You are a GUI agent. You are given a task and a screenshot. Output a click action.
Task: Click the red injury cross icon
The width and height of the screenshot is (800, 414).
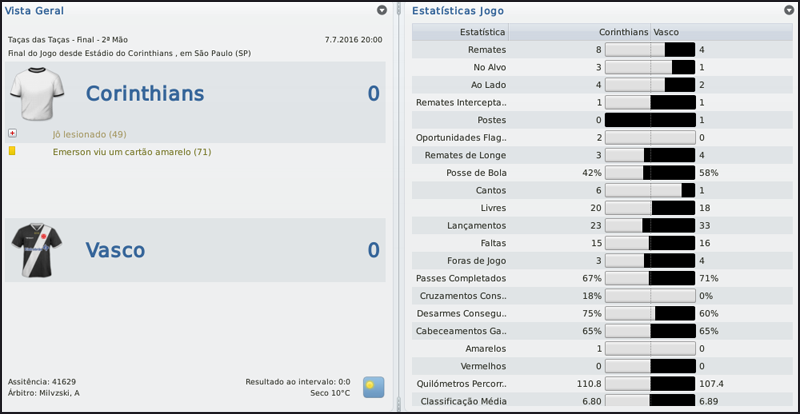point(12,133)
